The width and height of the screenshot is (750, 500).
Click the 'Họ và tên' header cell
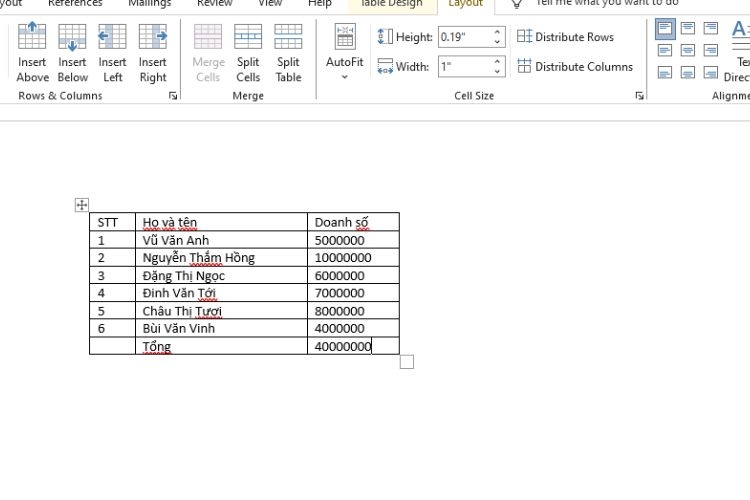click(x=221, y=222)
